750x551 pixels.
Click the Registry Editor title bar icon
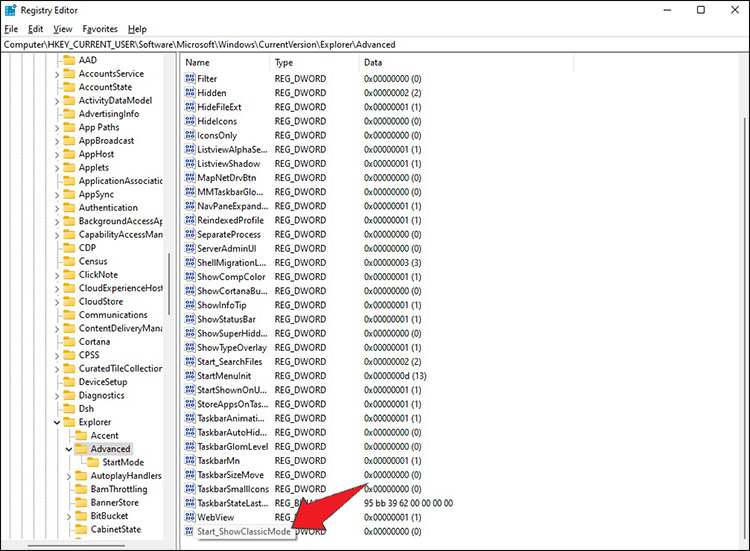[10, 10]
